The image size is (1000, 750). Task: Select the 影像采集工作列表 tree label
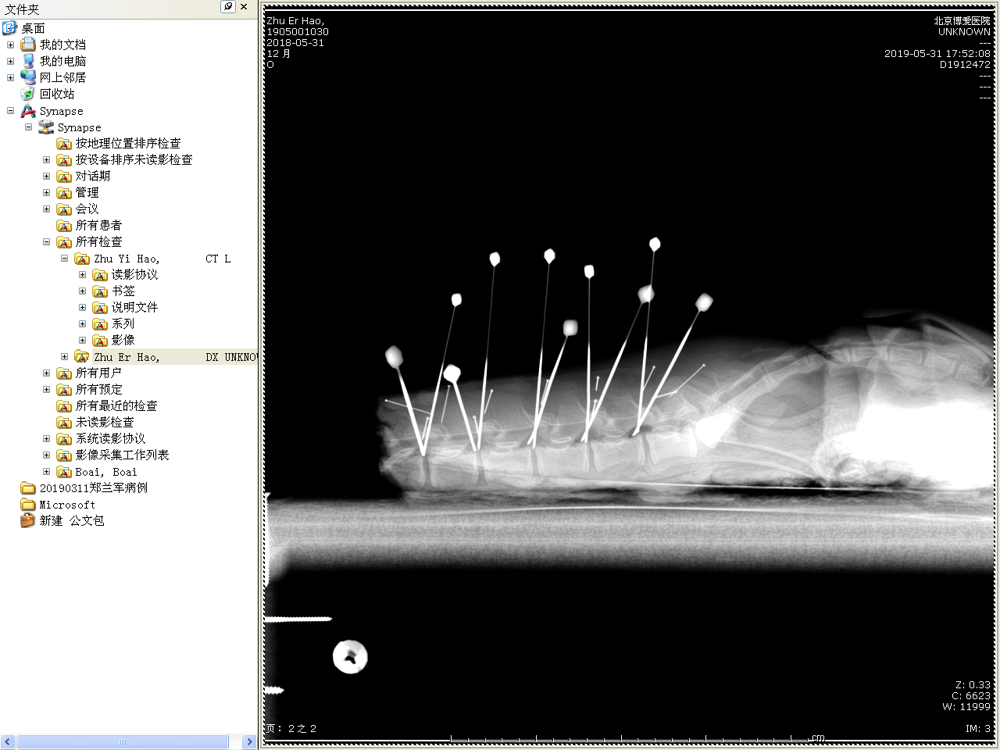pos(122,455)
